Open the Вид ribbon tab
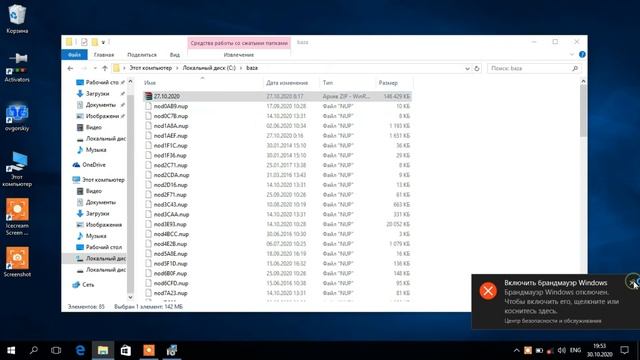 (x=175, y=55)
